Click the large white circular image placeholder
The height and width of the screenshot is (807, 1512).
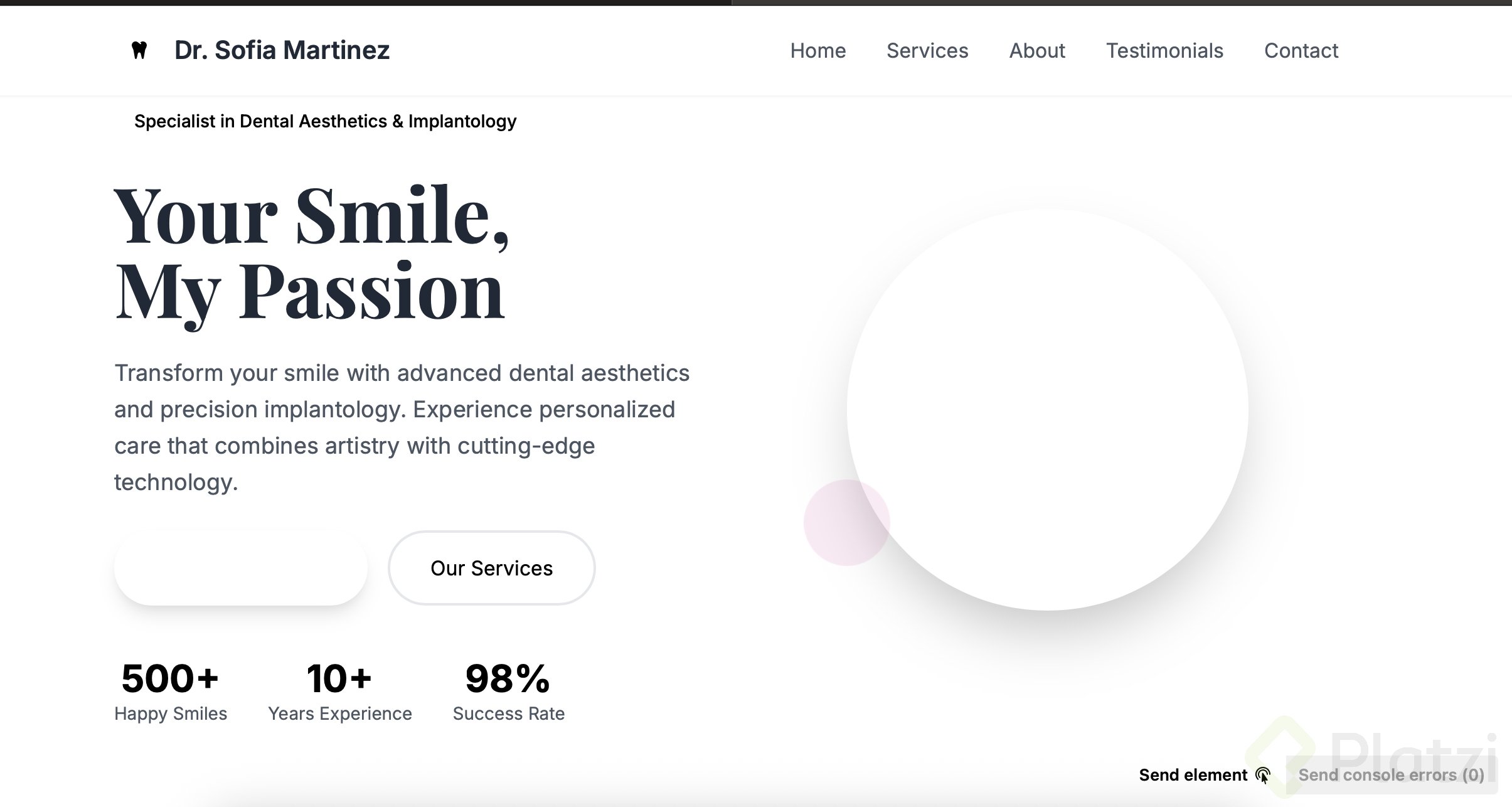[x=1047, y=409]
